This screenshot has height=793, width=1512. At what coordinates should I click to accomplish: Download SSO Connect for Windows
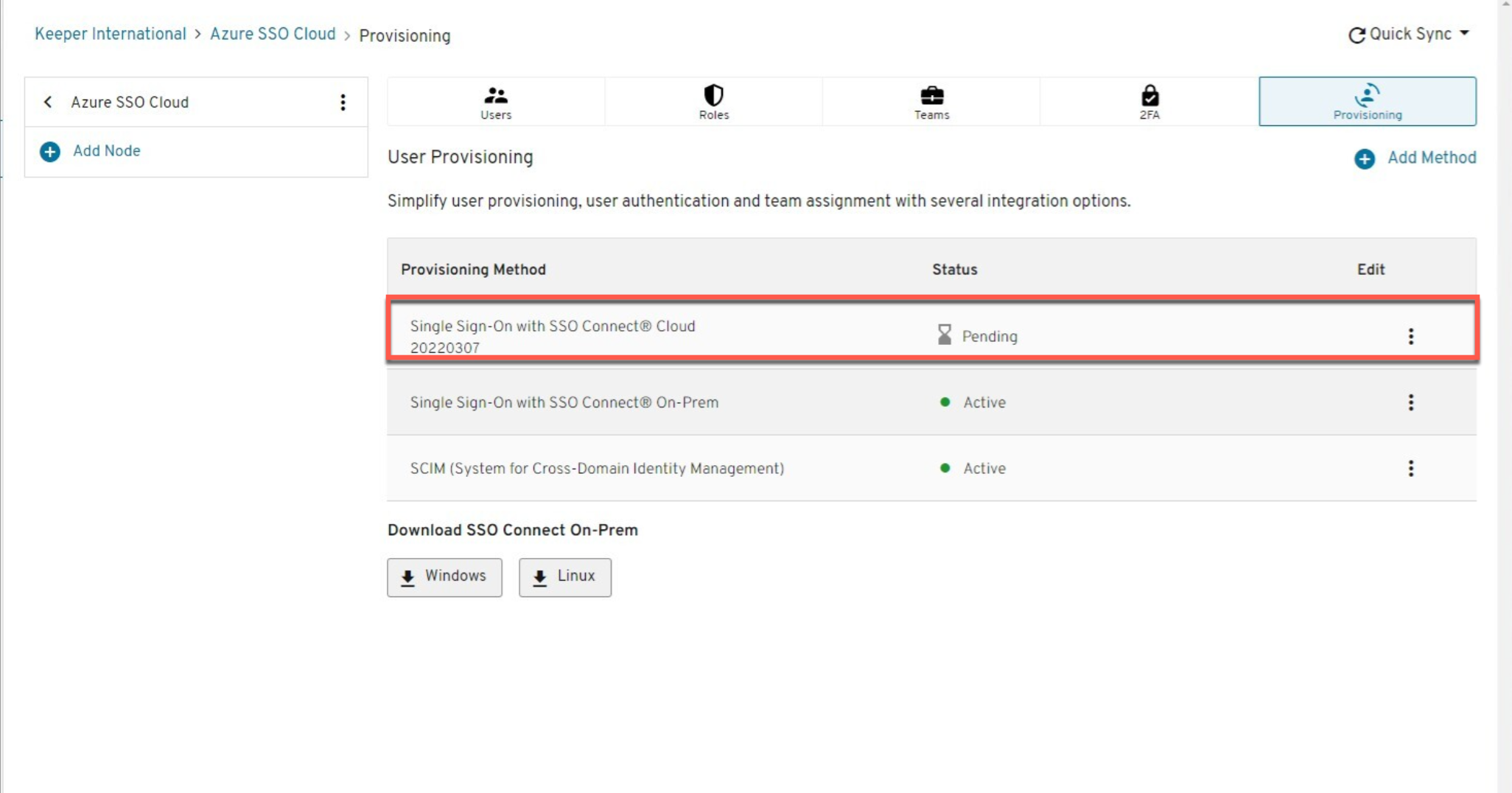coord(444,577)
